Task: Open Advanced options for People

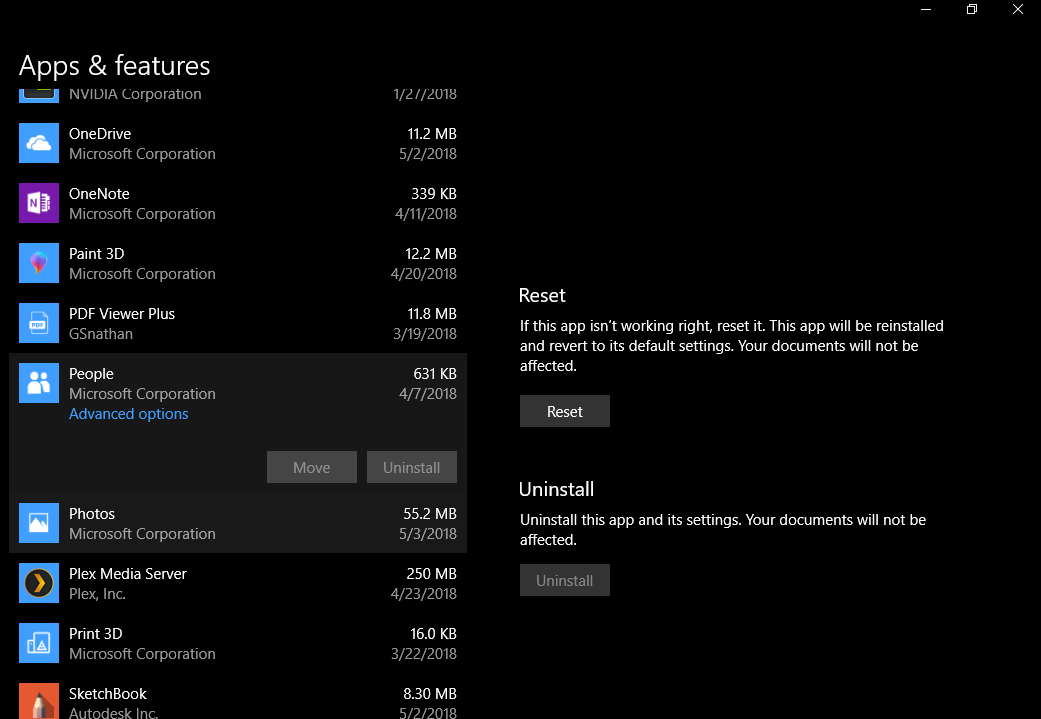Action: click(x=128, y=413)
